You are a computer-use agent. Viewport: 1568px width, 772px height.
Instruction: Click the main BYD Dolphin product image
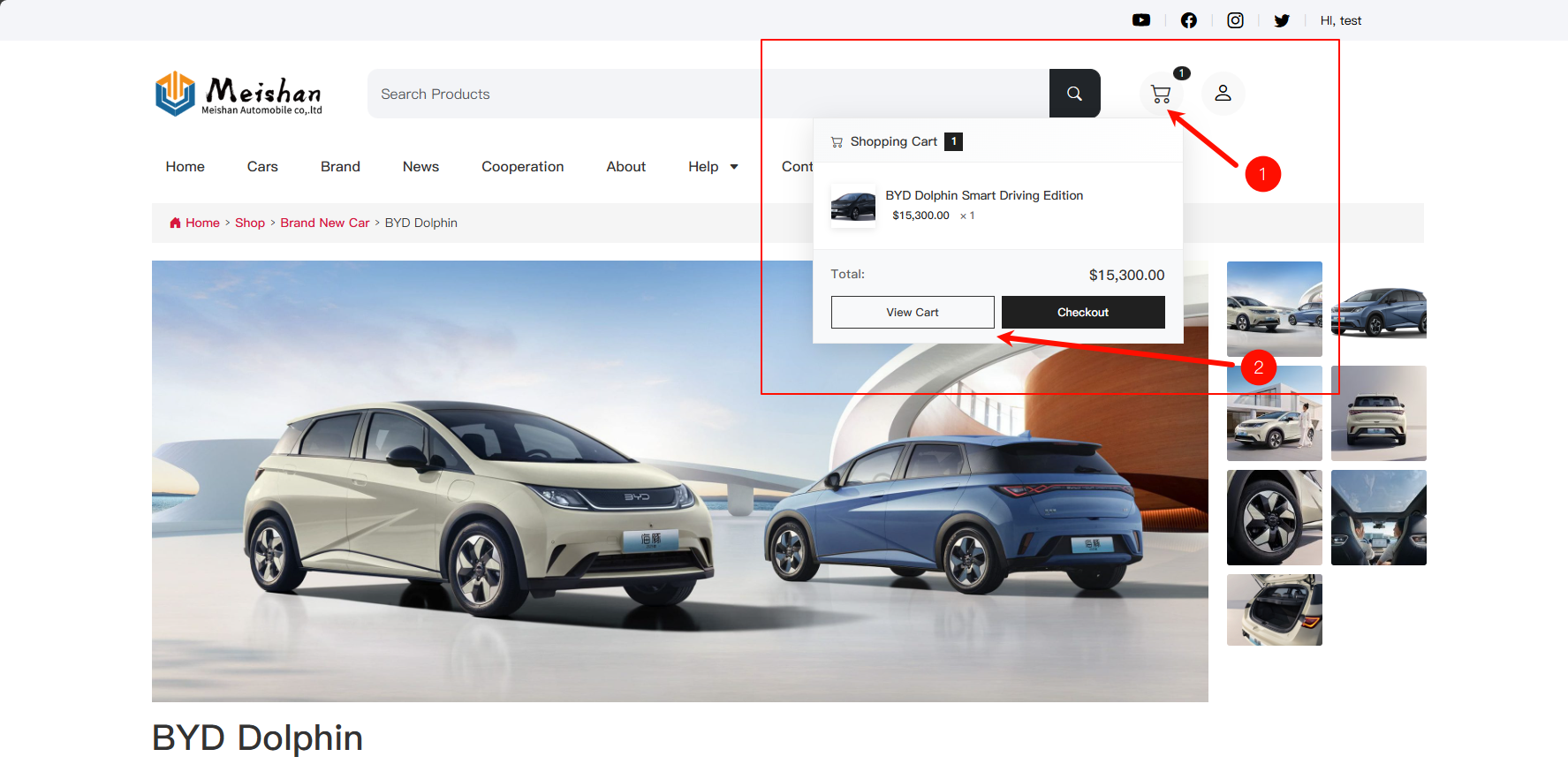[680, 481]
